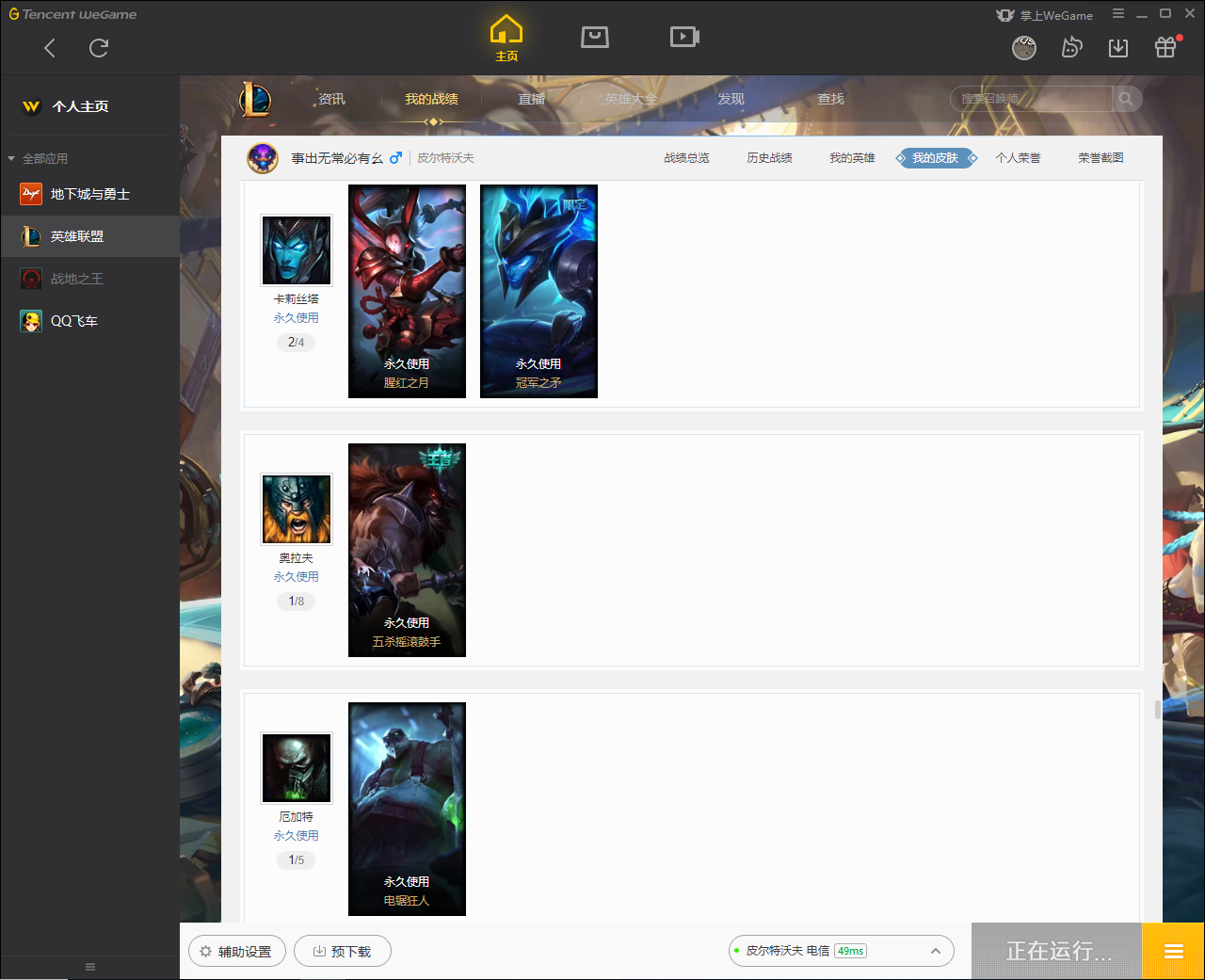Switch to the 发现 tab
This screenshot has width=1205, height=980.
pyautogui.click(x=731, y=99)
